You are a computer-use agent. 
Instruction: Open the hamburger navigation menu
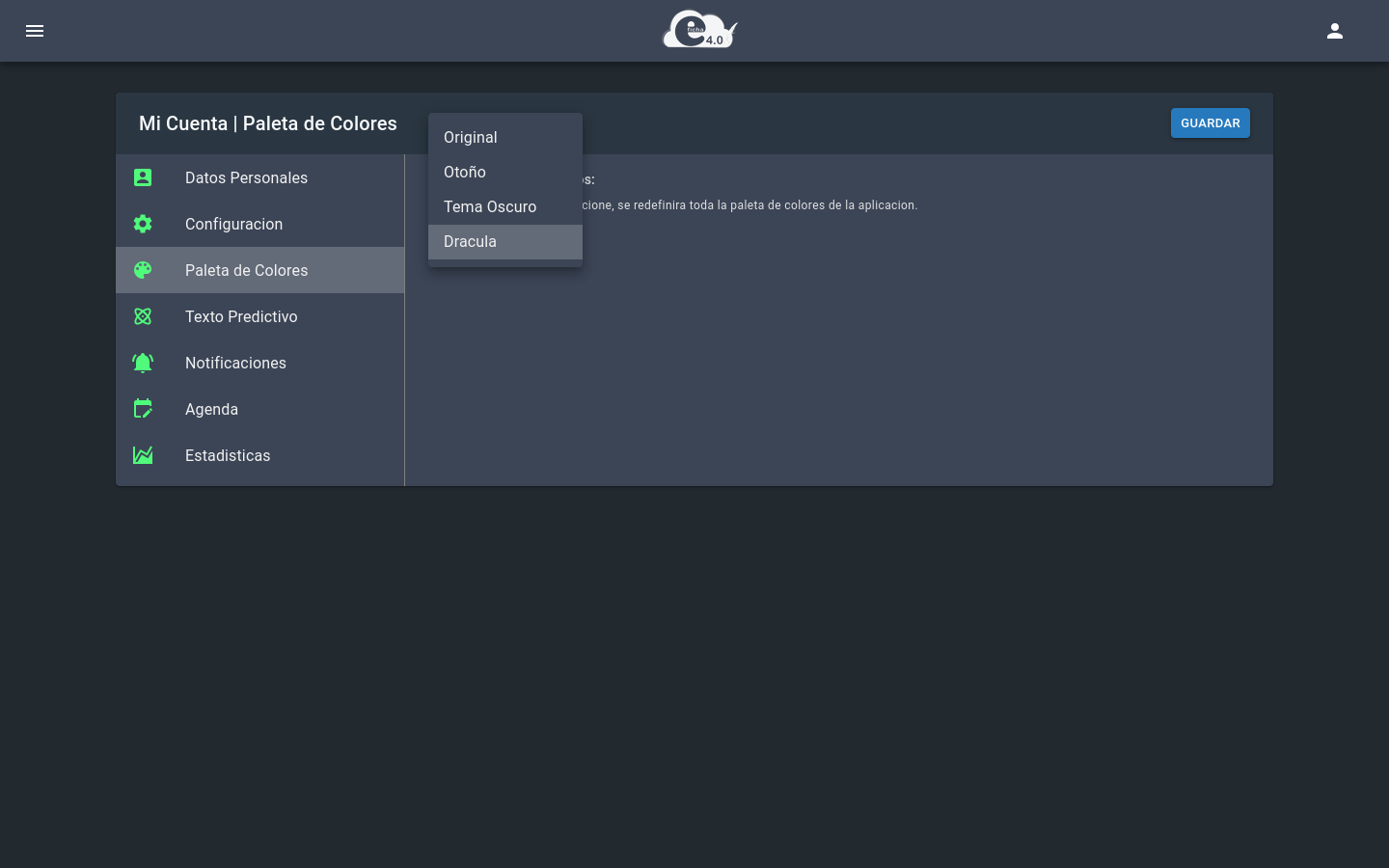[x=35, y=31]
